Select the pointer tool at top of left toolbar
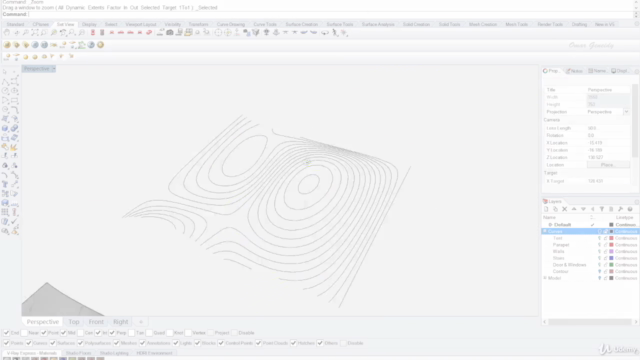 point(5,72)
